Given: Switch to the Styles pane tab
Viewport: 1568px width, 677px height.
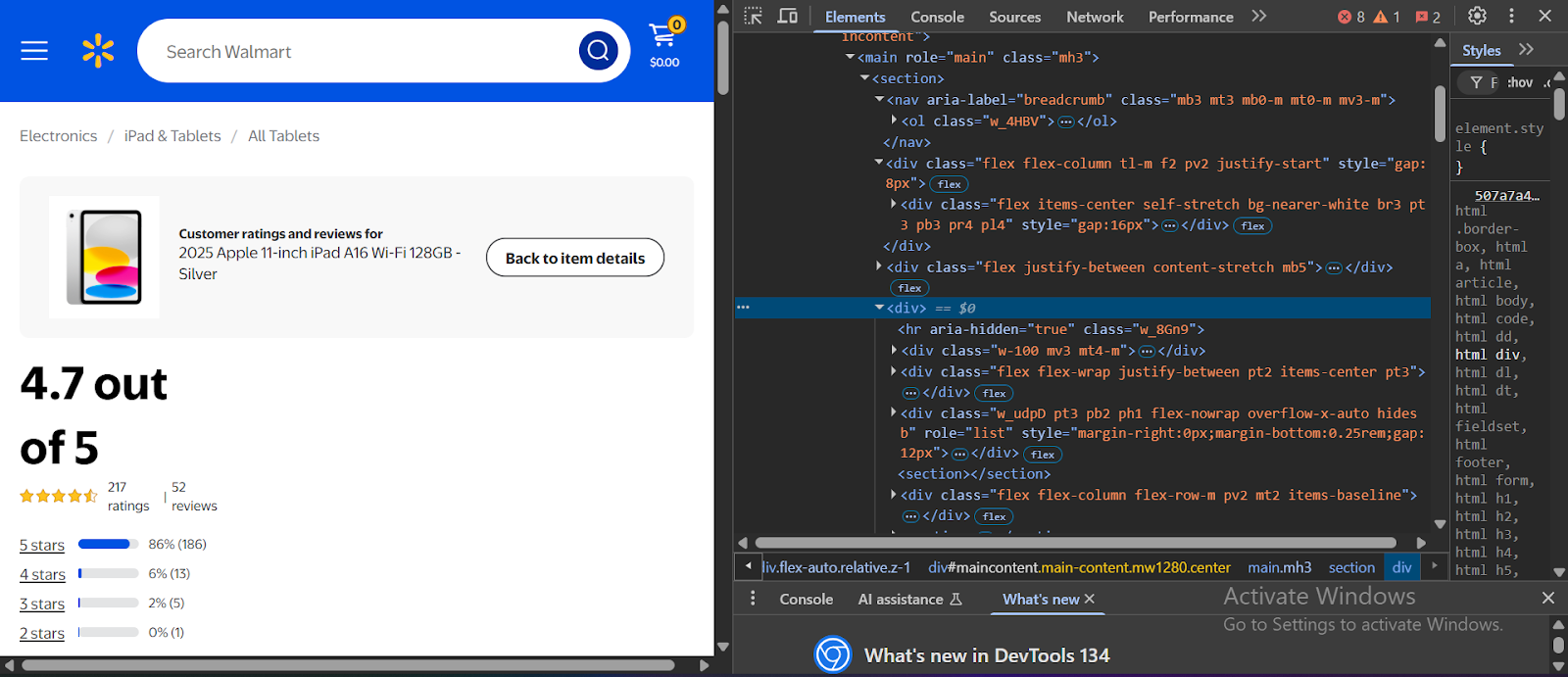Looking at the screenshot, I should [1481, 51].
